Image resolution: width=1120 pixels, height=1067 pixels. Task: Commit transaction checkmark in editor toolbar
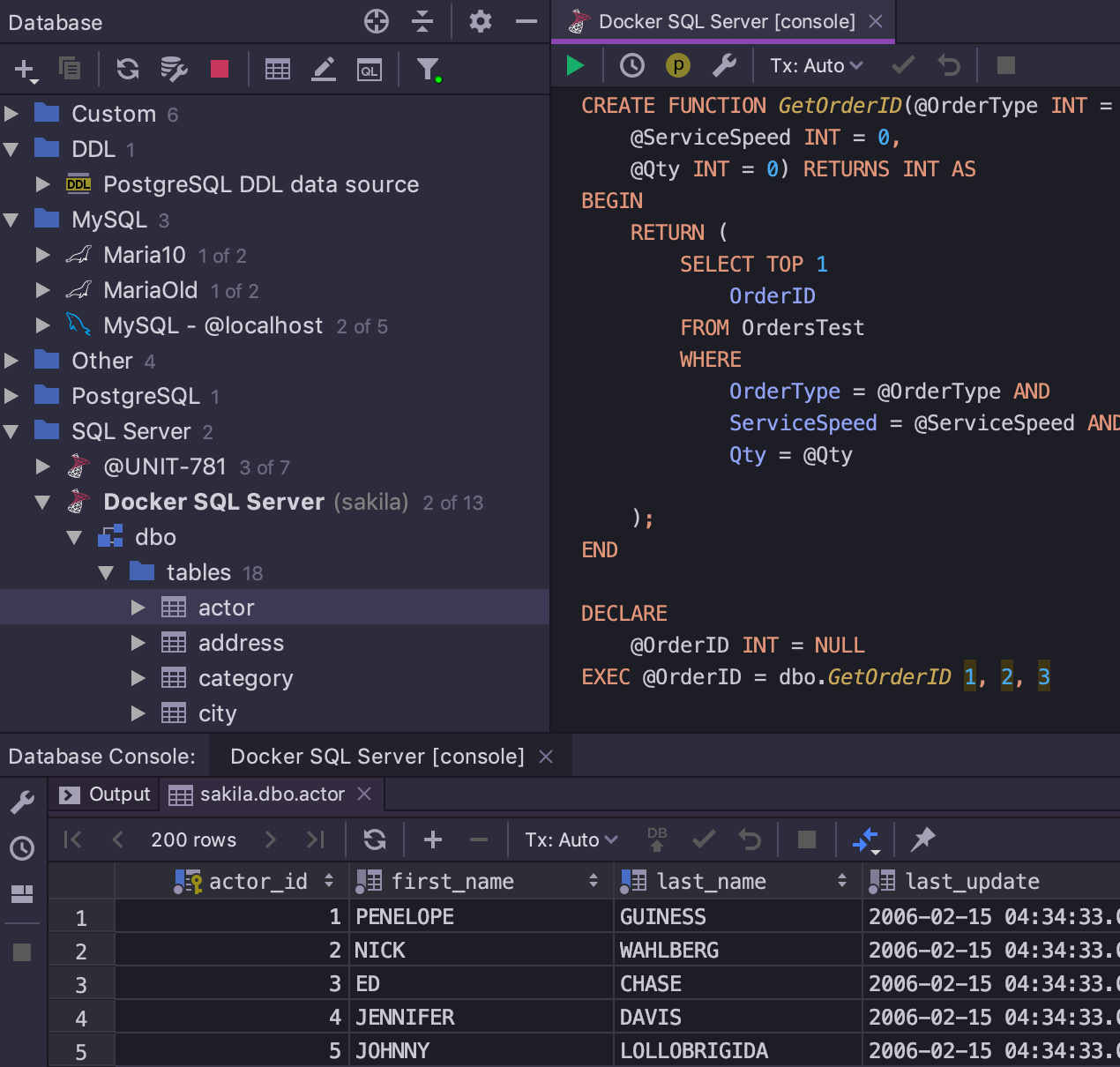[x=903, y=65]
